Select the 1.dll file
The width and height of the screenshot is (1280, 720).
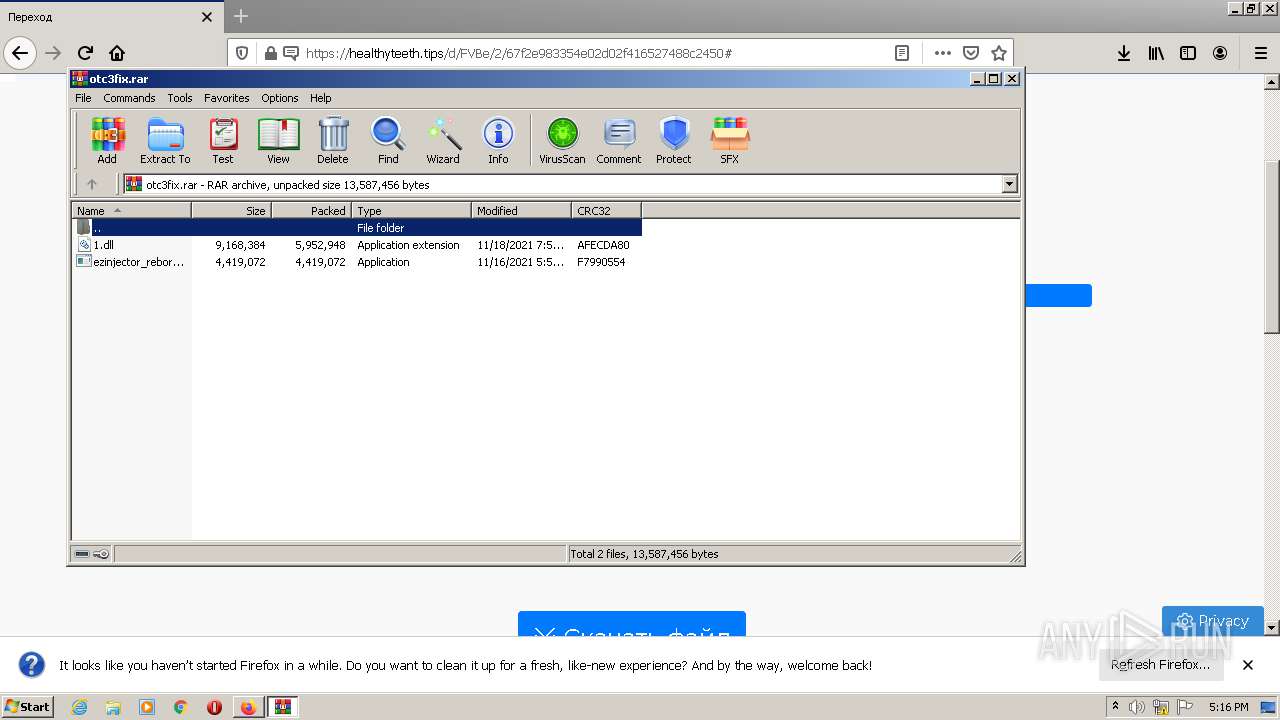[x=357, y=245]
